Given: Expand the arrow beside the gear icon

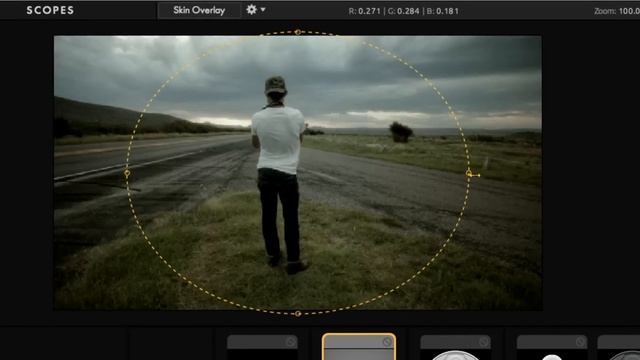Looking at the screenshot, I should click(263, 9).
